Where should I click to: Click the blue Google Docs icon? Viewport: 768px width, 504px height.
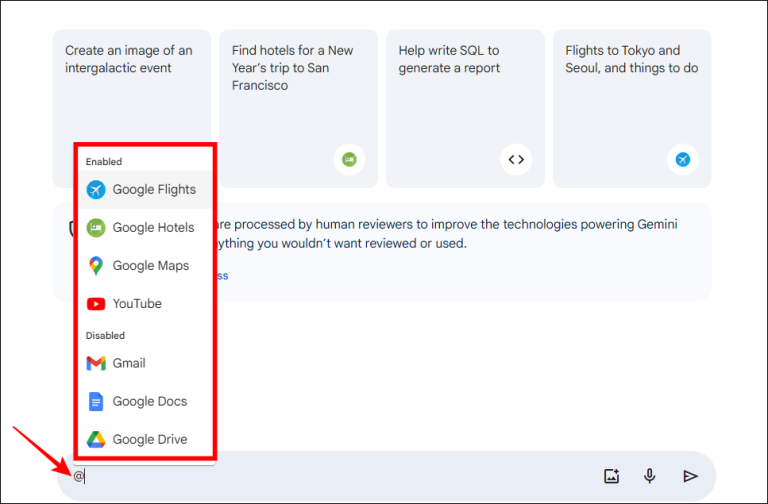pos(96,402)
